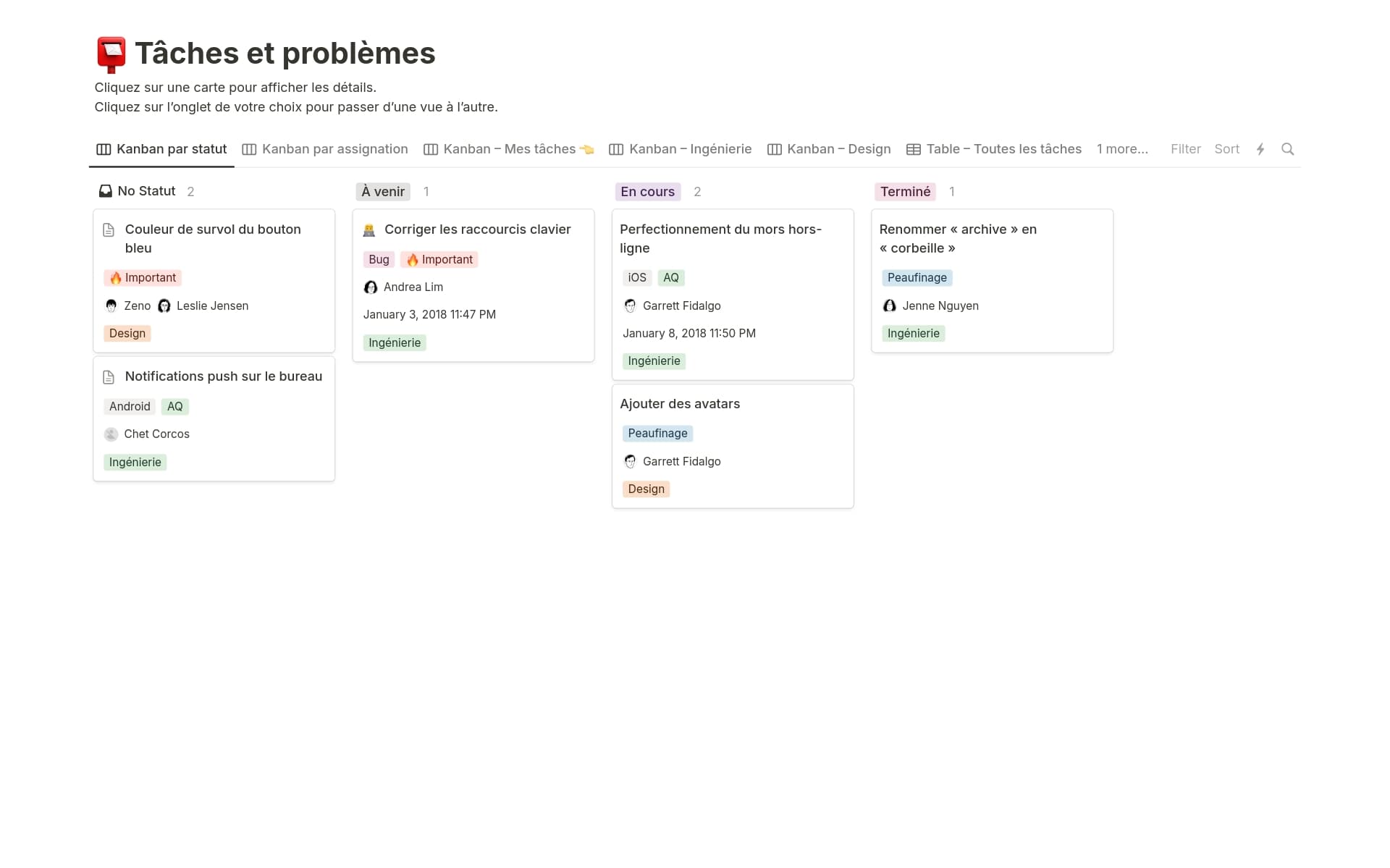The width and height of the screenshot is (1390, 868).
Task: Click the purple En cours status label
Action: pyautogui.click(x=647, y=192)
